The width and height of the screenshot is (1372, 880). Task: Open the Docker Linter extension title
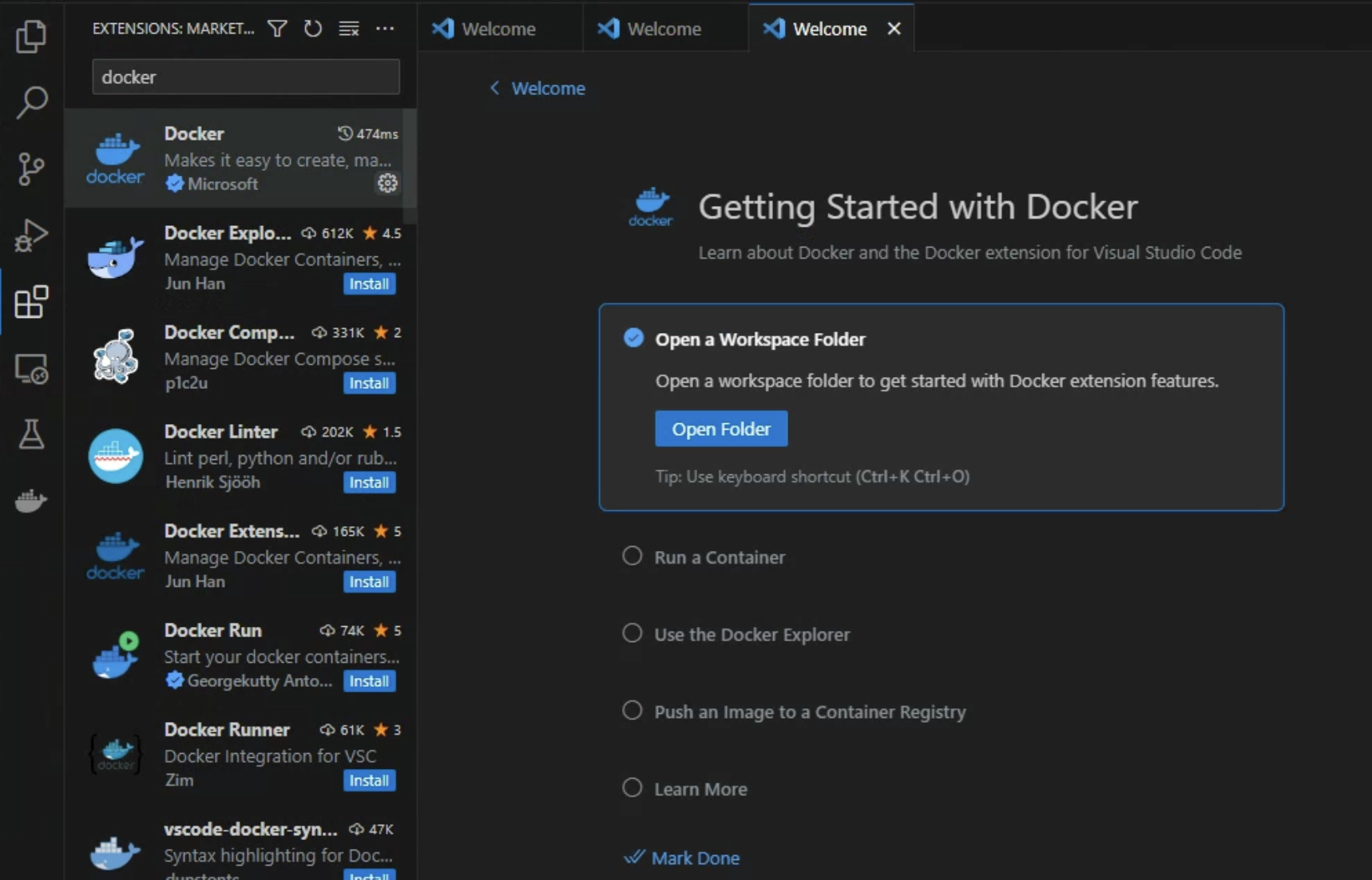point(221,432)
